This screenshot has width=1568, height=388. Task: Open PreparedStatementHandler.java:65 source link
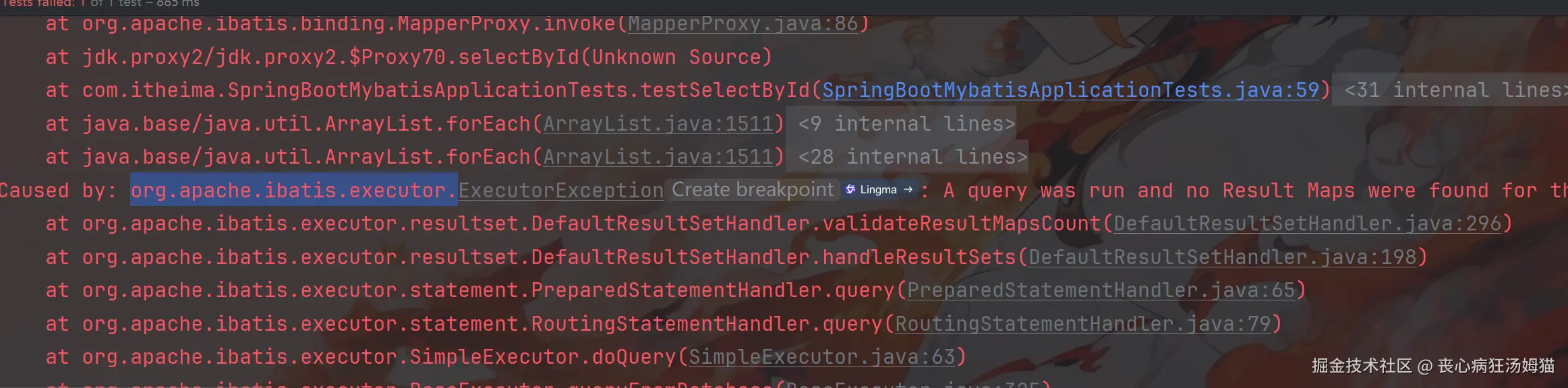[x=1101, y=290]
